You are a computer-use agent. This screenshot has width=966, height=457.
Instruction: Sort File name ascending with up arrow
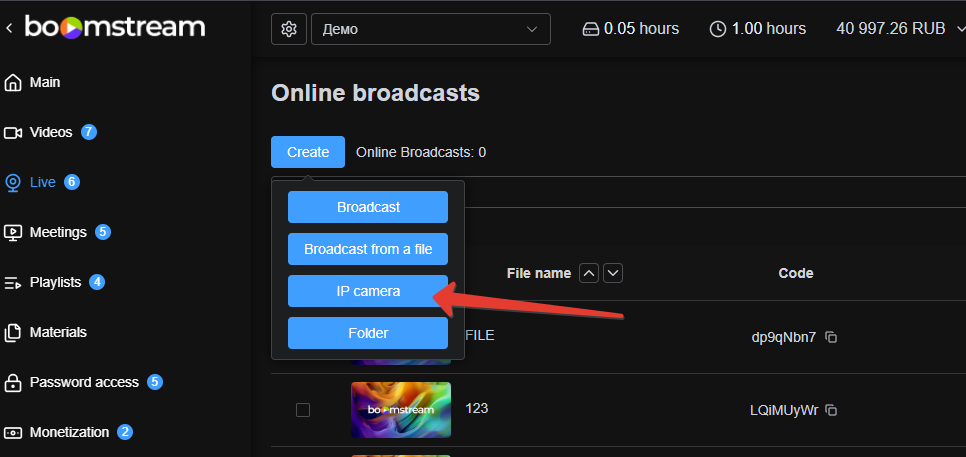coord(589,273)
